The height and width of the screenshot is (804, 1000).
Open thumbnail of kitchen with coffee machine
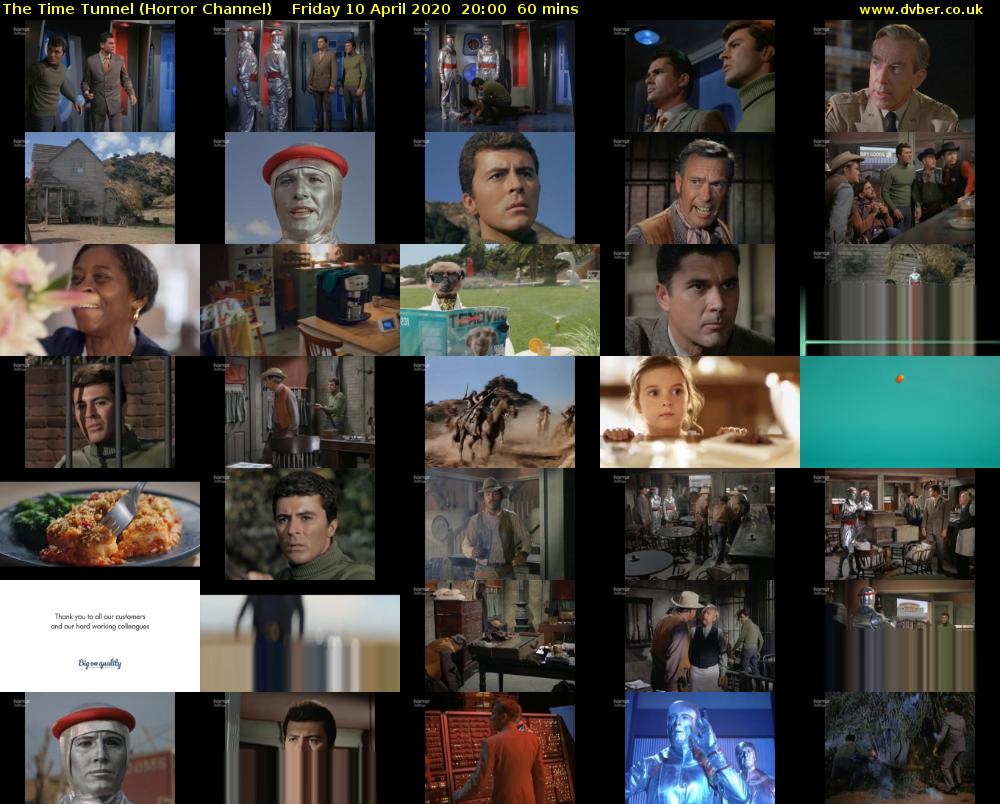click(x=300, y=300)
